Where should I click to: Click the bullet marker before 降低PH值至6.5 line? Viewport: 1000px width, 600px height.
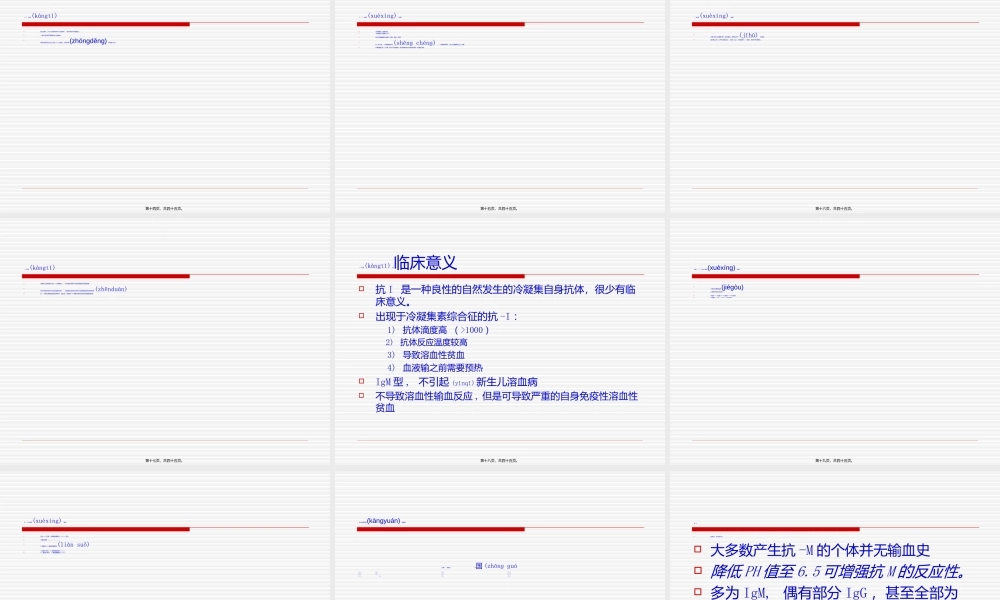[698, 569]
